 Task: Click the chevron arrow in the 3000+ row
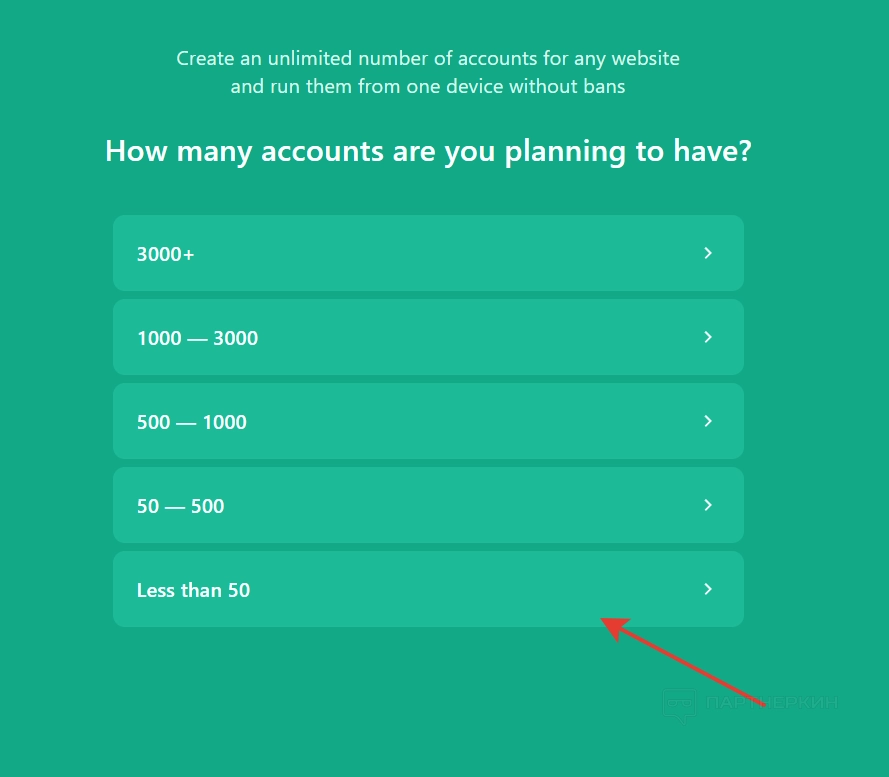[x=708, y=253]
